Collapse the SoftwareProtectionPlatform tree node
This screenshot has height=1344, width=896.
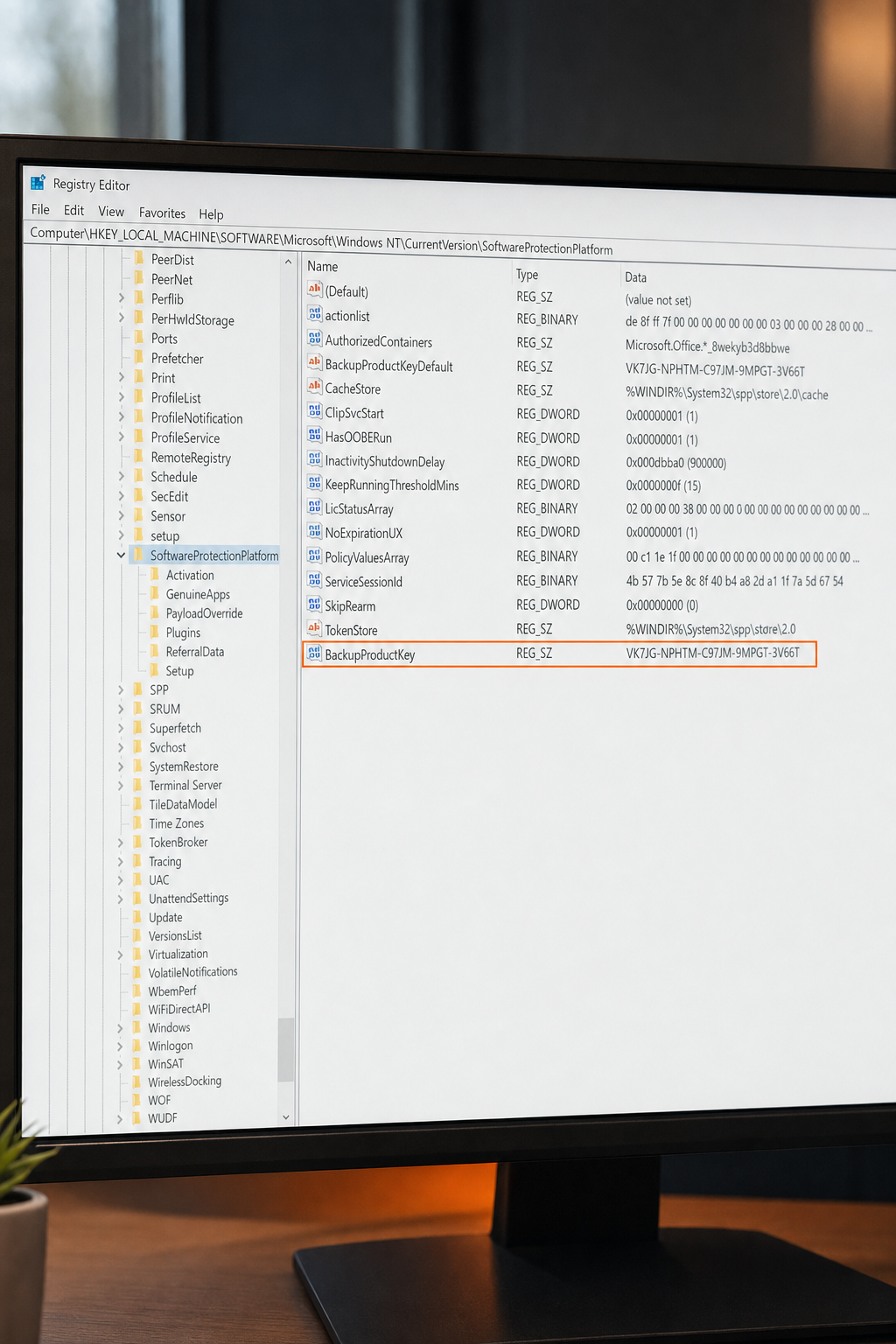(121, 555)
